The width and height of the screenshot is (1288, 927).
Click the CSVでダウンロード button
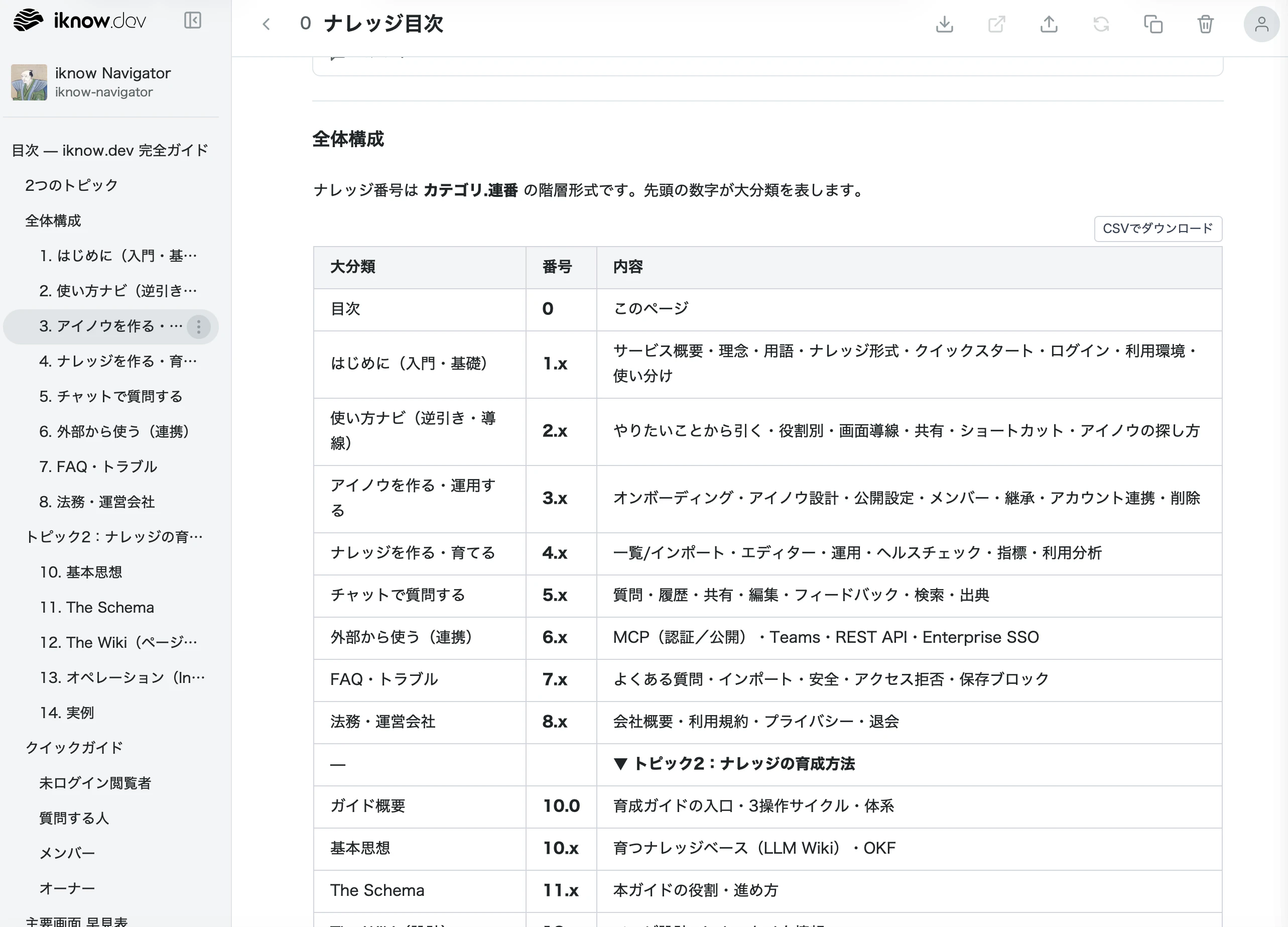click(x=1158, y=228)
